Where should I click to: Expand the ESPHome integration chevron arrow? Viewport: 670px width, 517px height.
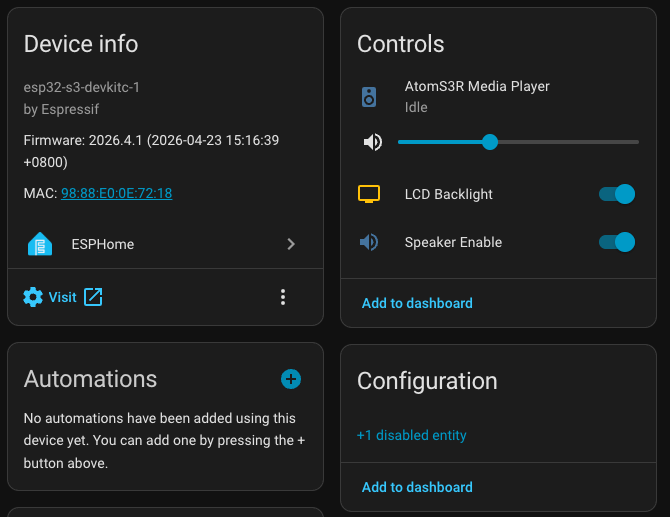click(x=291, y=244)
